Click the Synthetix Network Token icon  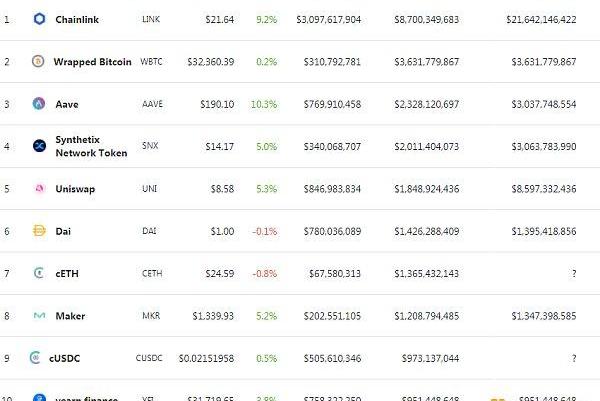pos(39,146)
